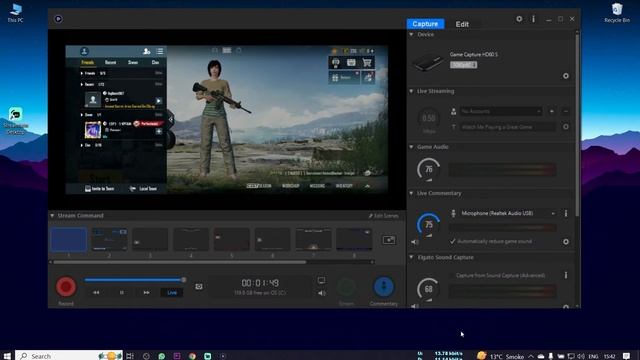Viewport: 640px width, 360px height.
Task: Open the Microphone (Realtek Audio USB) dropdown
Action: point(508,213)
